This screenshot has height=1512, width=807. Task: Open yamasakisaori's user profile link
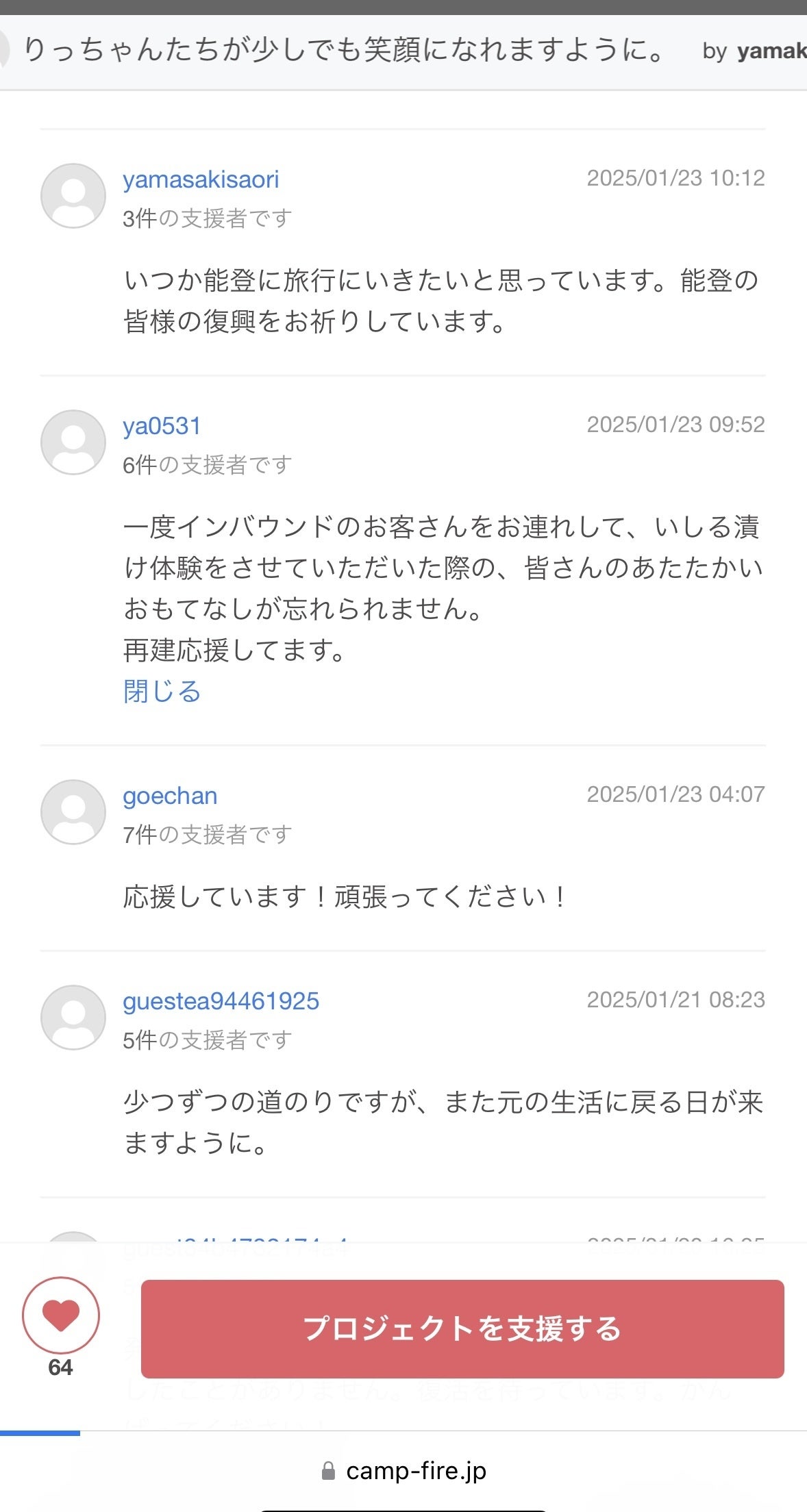[201, 179]
